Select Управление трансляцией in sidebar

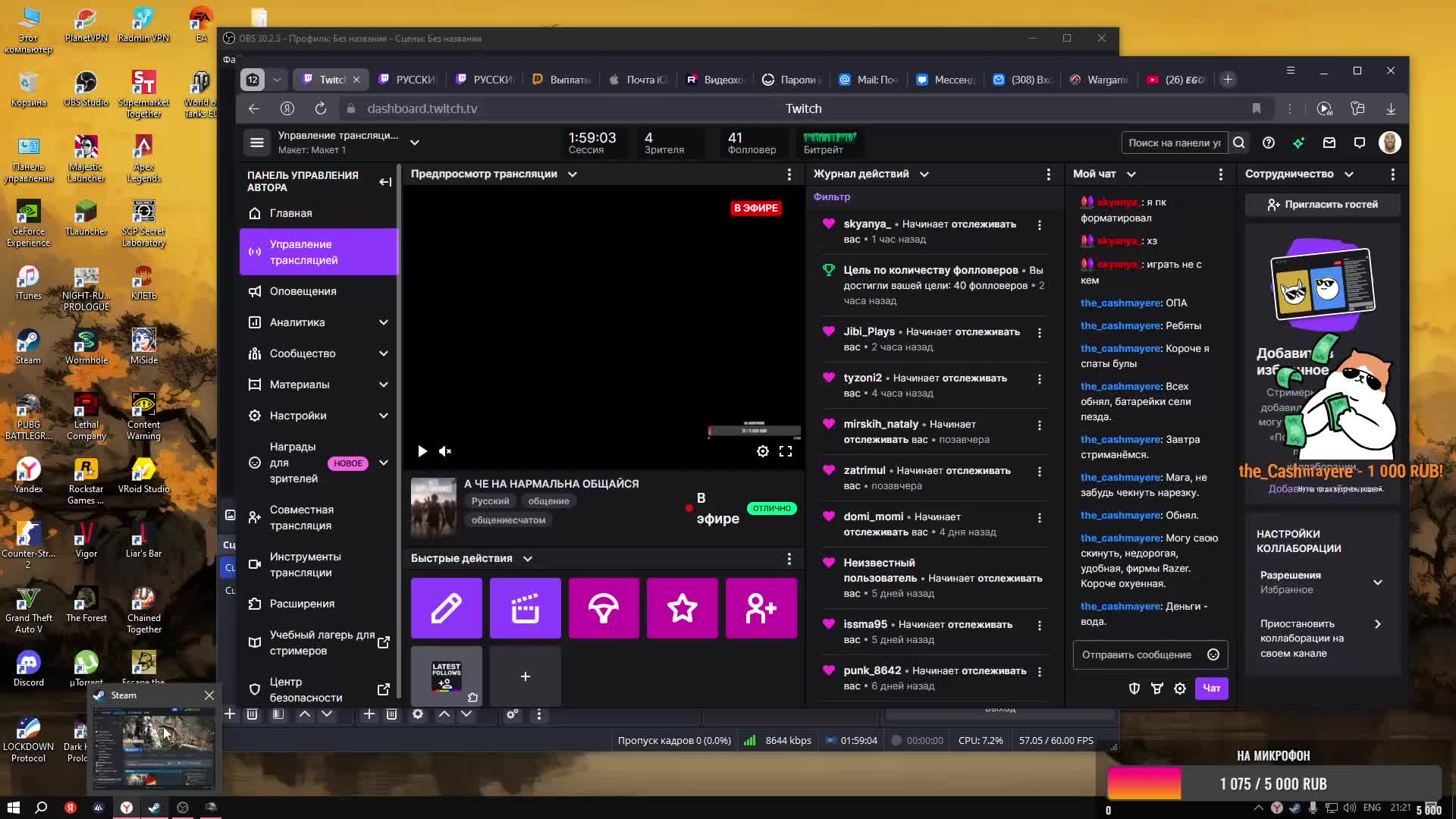click(318, 252)
